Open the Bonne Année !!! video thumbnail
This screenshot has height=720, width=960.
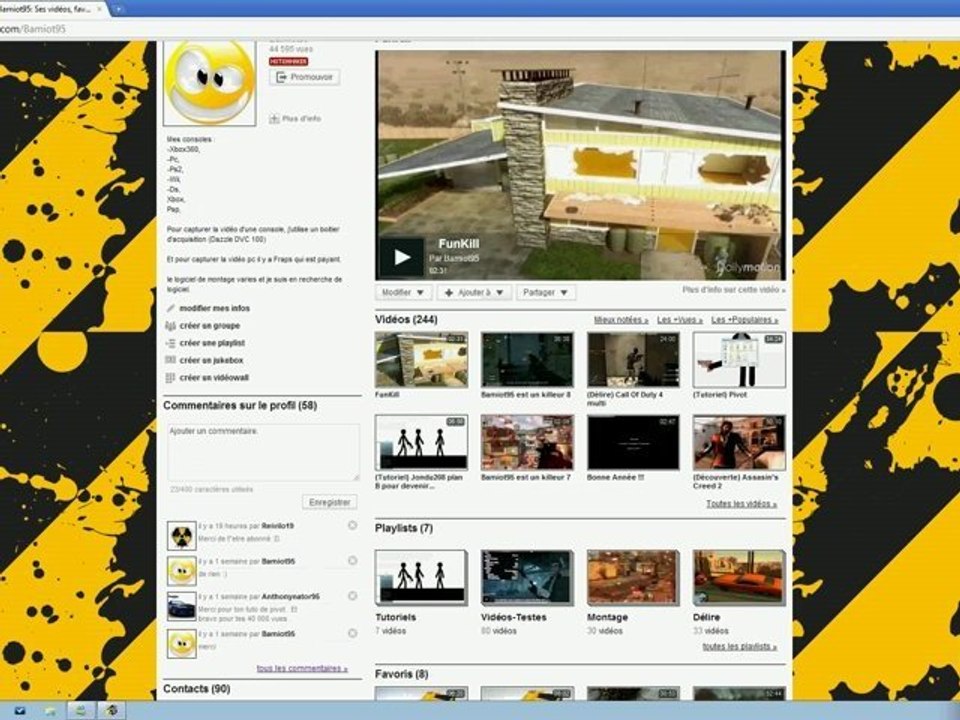(x=633, y=443)
